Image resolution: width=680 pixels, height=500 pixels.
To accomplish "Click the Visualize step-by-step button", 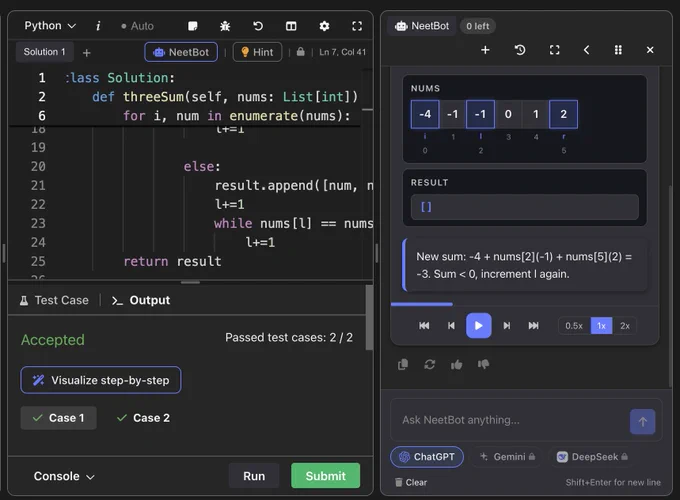I will coord(101,380).
